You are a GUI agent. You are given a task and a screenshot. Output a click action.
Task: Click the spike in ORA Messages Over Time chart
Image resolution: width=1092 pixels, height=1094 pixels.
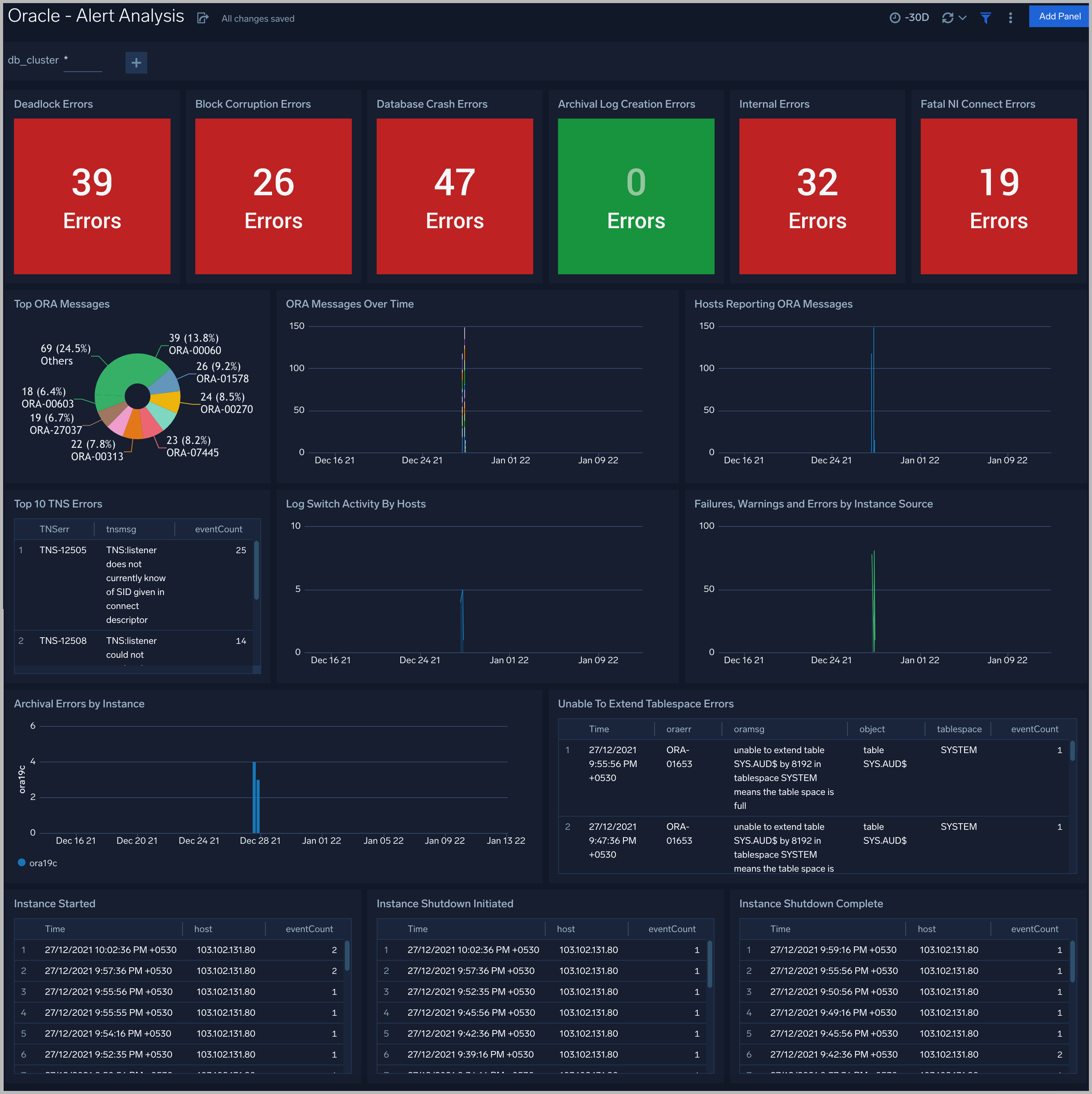click(x=465, y=391)
